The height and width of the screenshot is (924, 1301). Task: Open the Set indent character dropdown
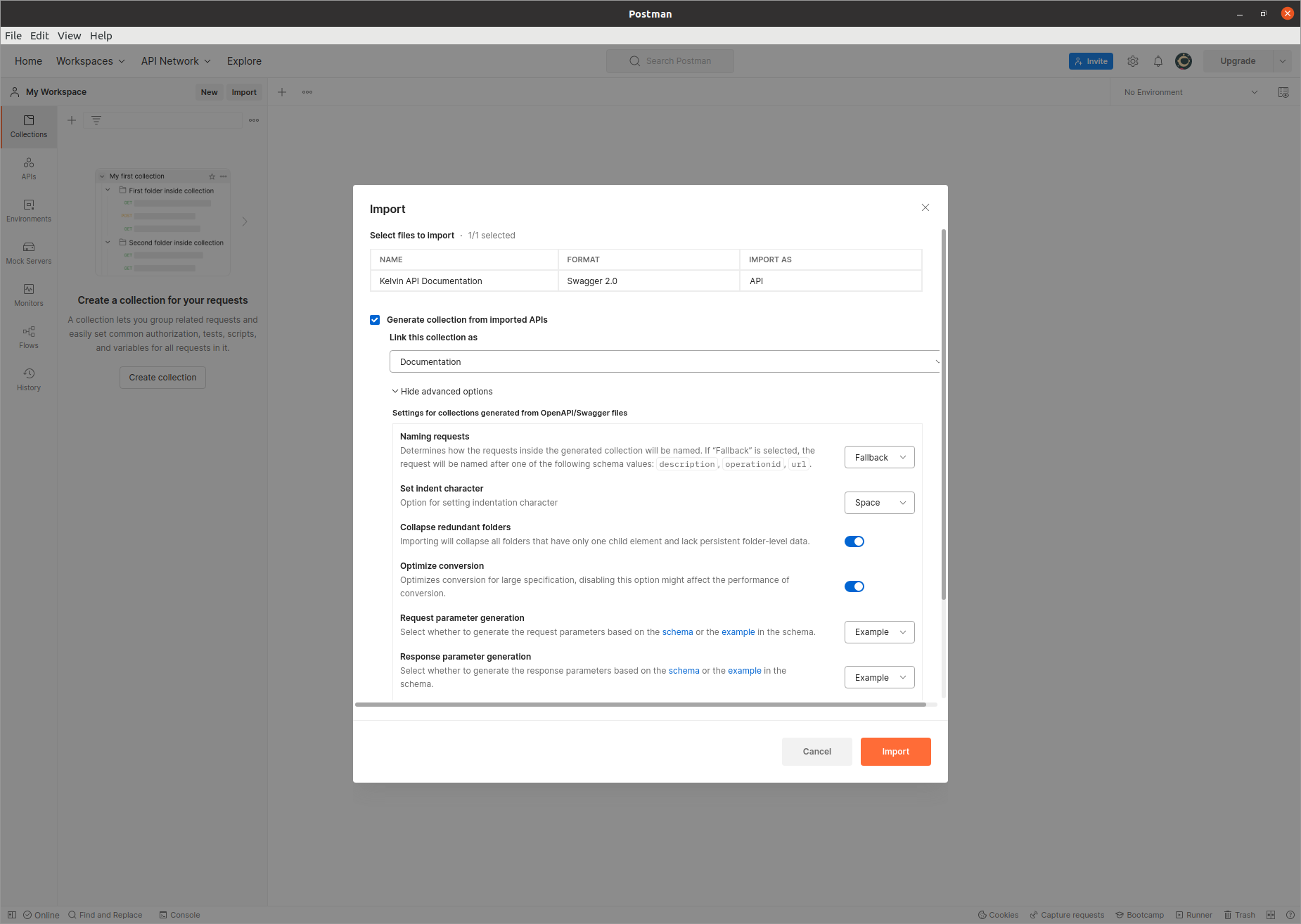point(879,503)
